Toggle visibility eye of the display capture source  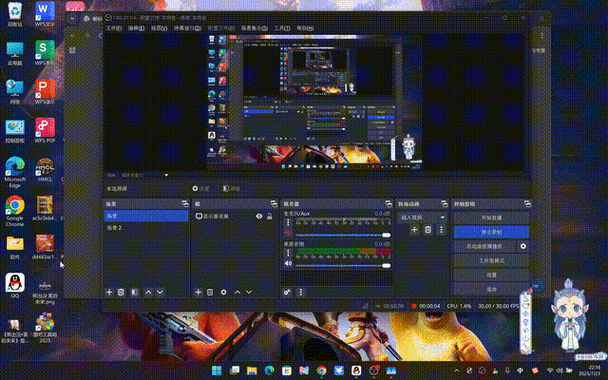click(x=259, y=216)
